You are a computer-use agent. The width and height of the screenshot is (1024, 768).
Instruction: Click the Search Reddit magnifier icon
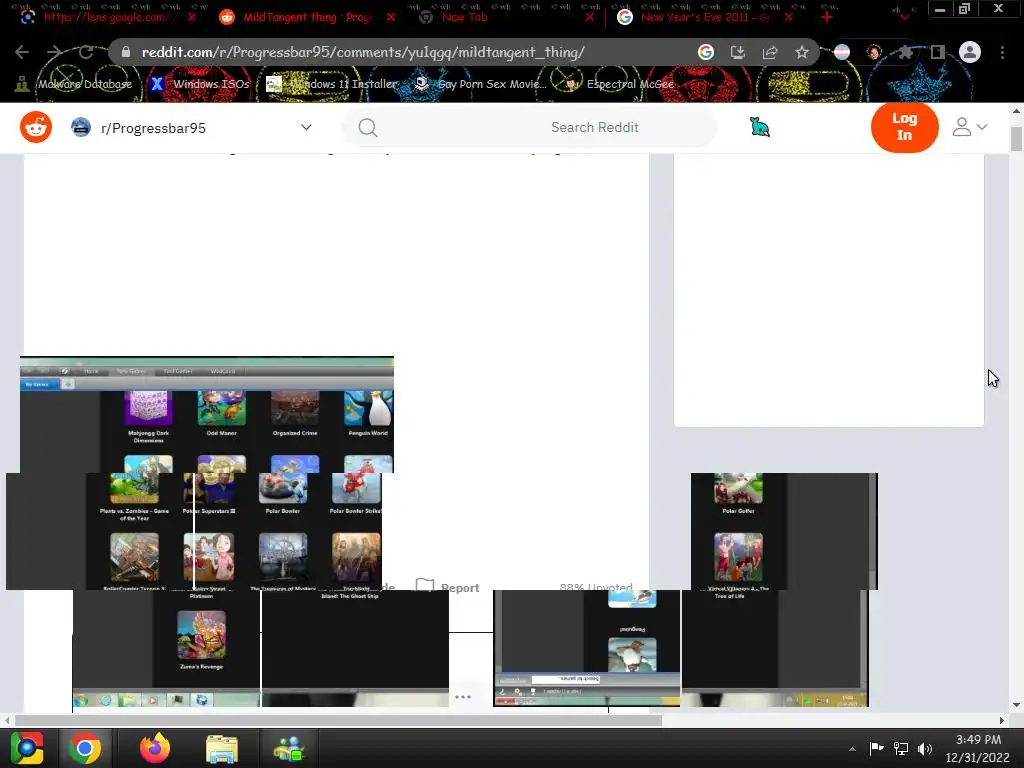368,127
